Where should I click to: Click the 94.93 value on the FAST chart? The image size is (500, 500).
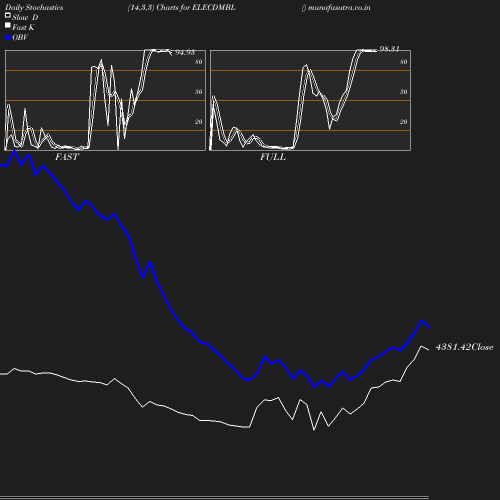tap(185, 52)
